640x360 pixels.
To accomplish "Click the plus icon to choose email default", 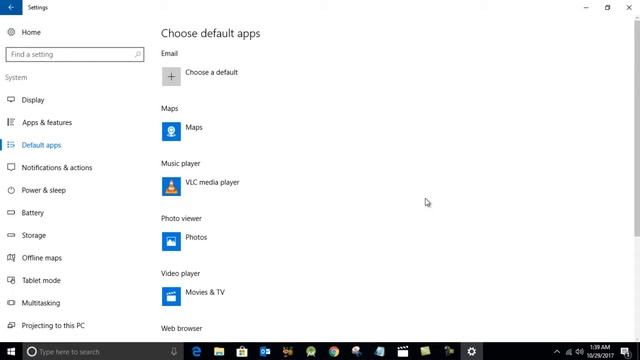I will tap(171, 76).
